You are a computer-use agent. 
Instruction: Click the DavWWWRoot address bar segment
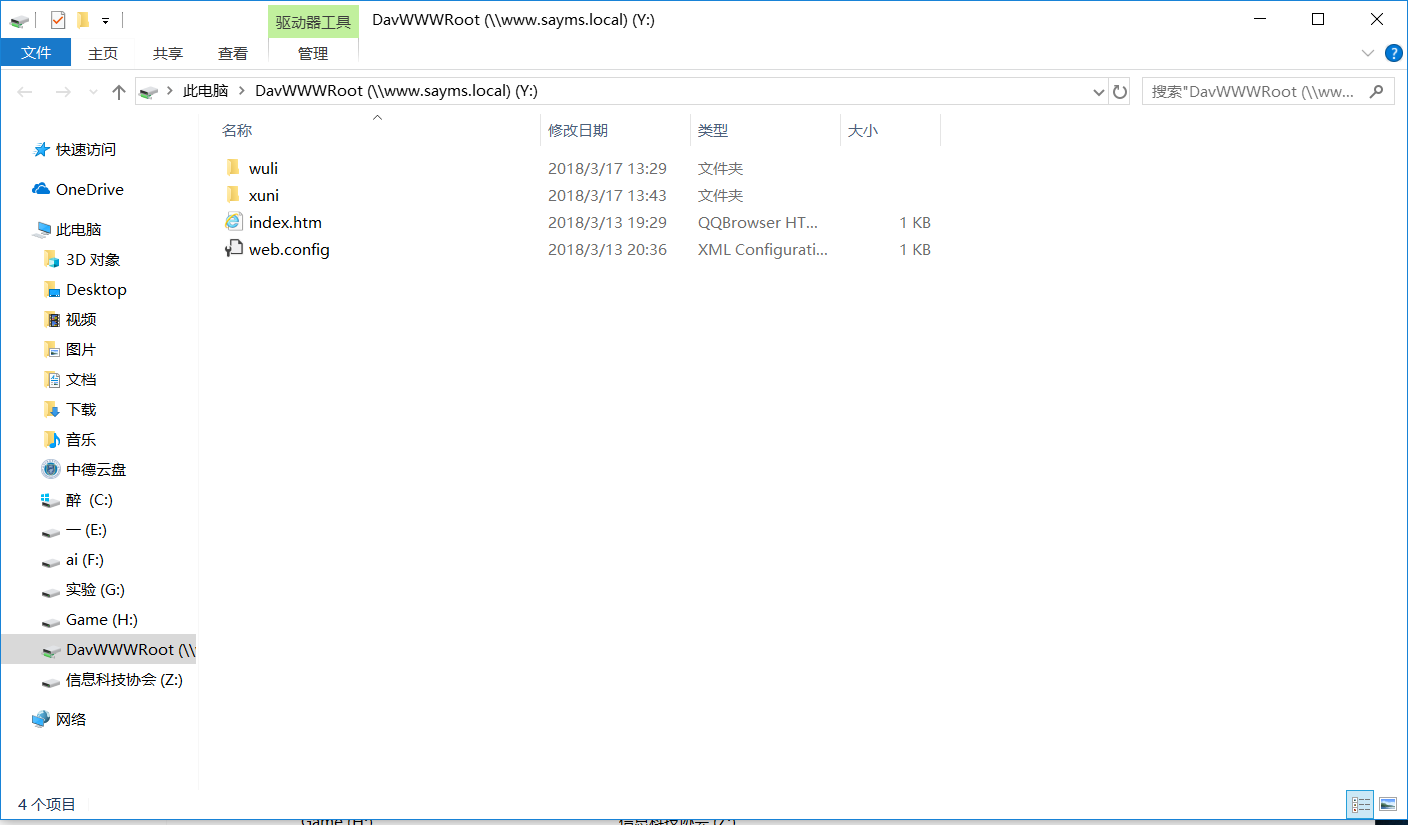coord(397,91)
